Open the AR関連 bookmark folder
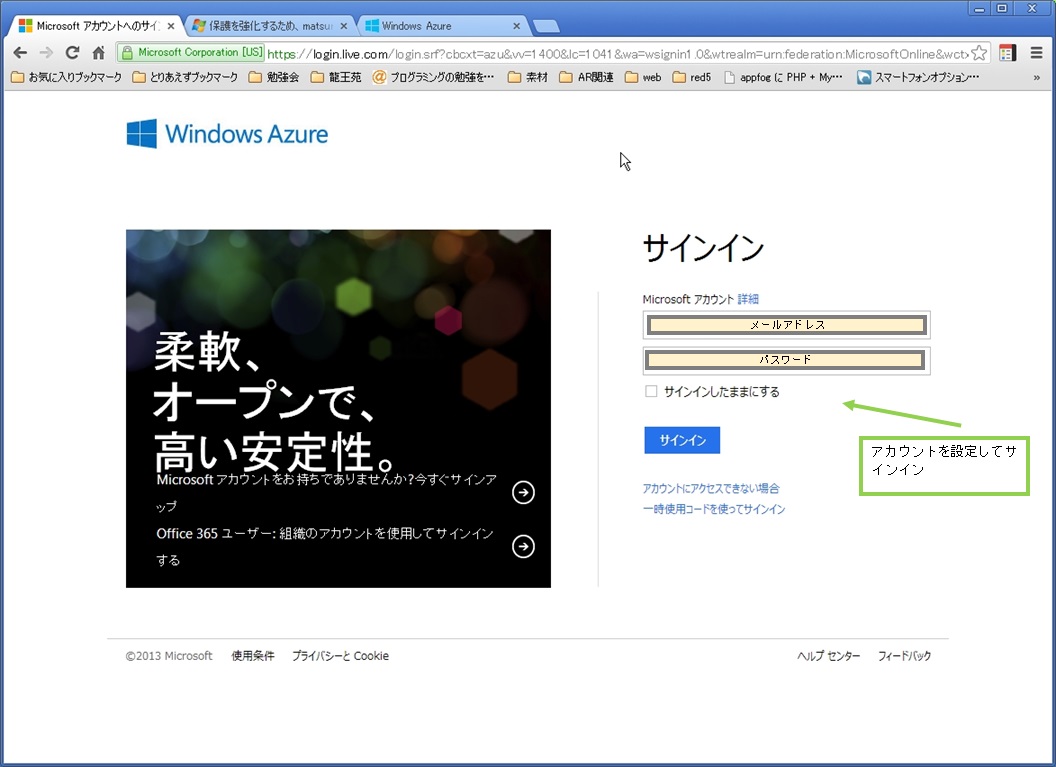Viewport: 1056px width, 767px height. [x=587, y=77]
